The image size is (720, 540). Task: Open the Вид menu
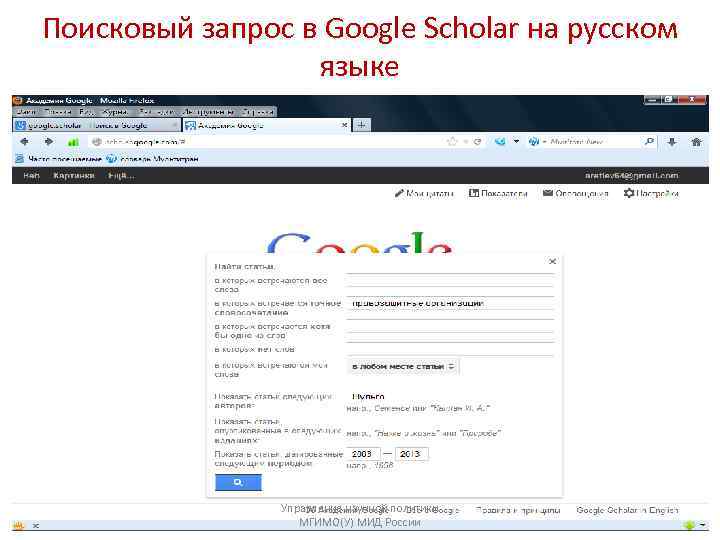tap(85, 112)
